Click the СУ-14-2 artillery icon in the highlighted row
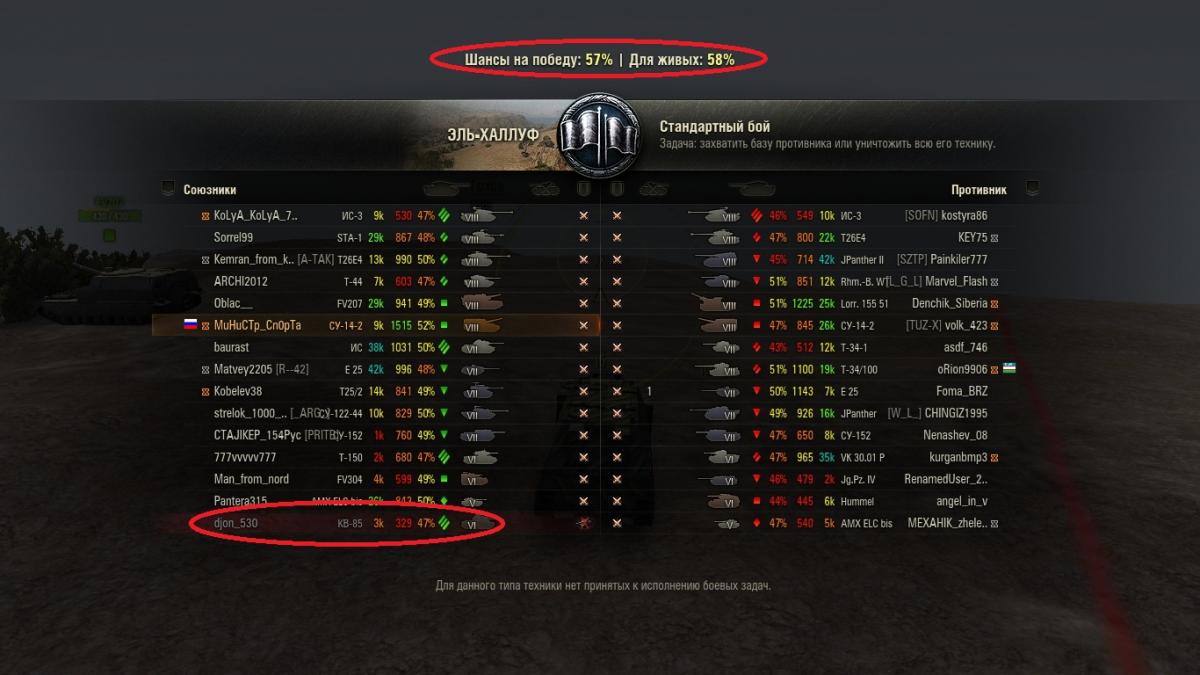 [x=485, y=325]
